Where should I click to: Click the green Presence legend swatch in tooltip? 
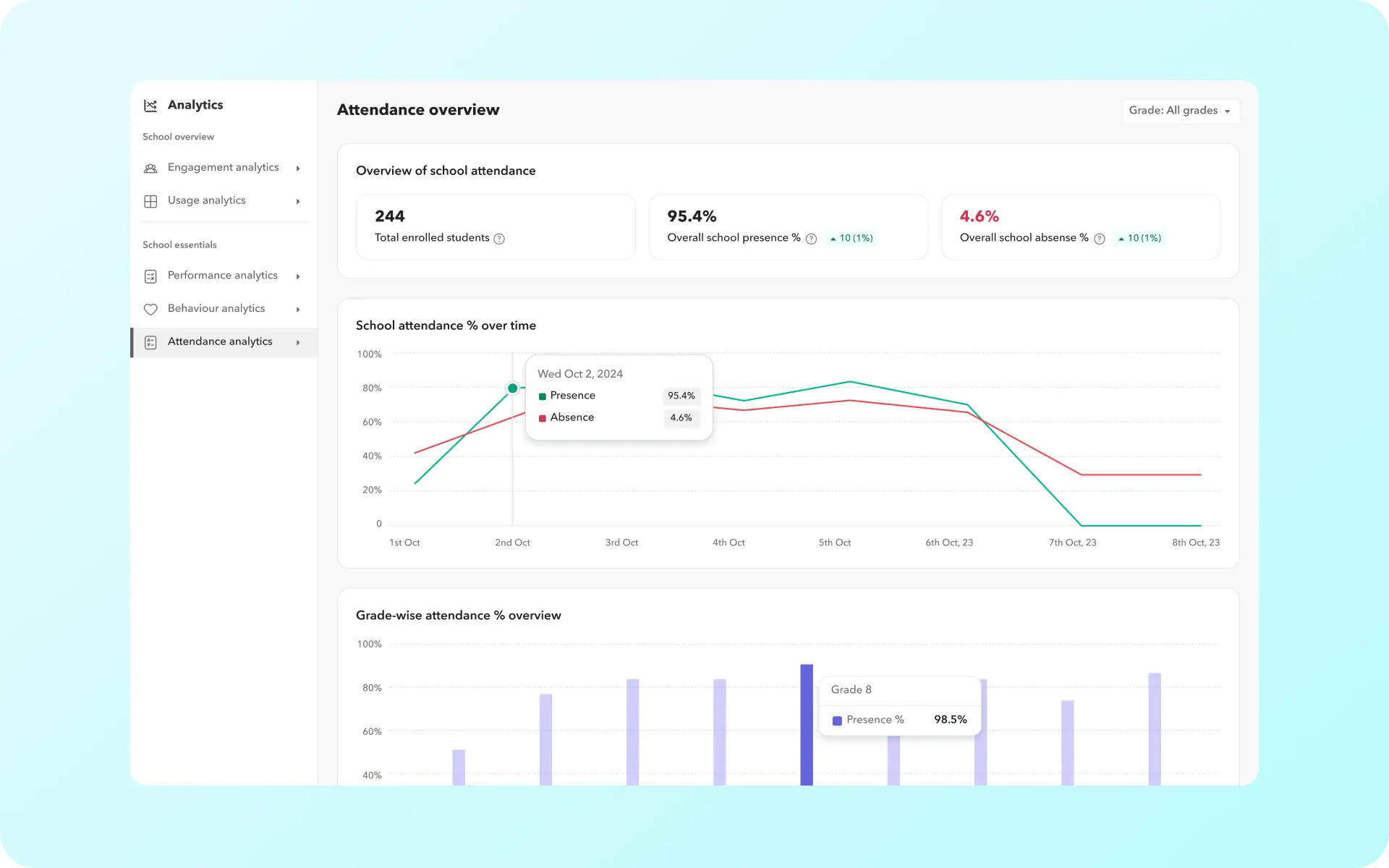543,396
